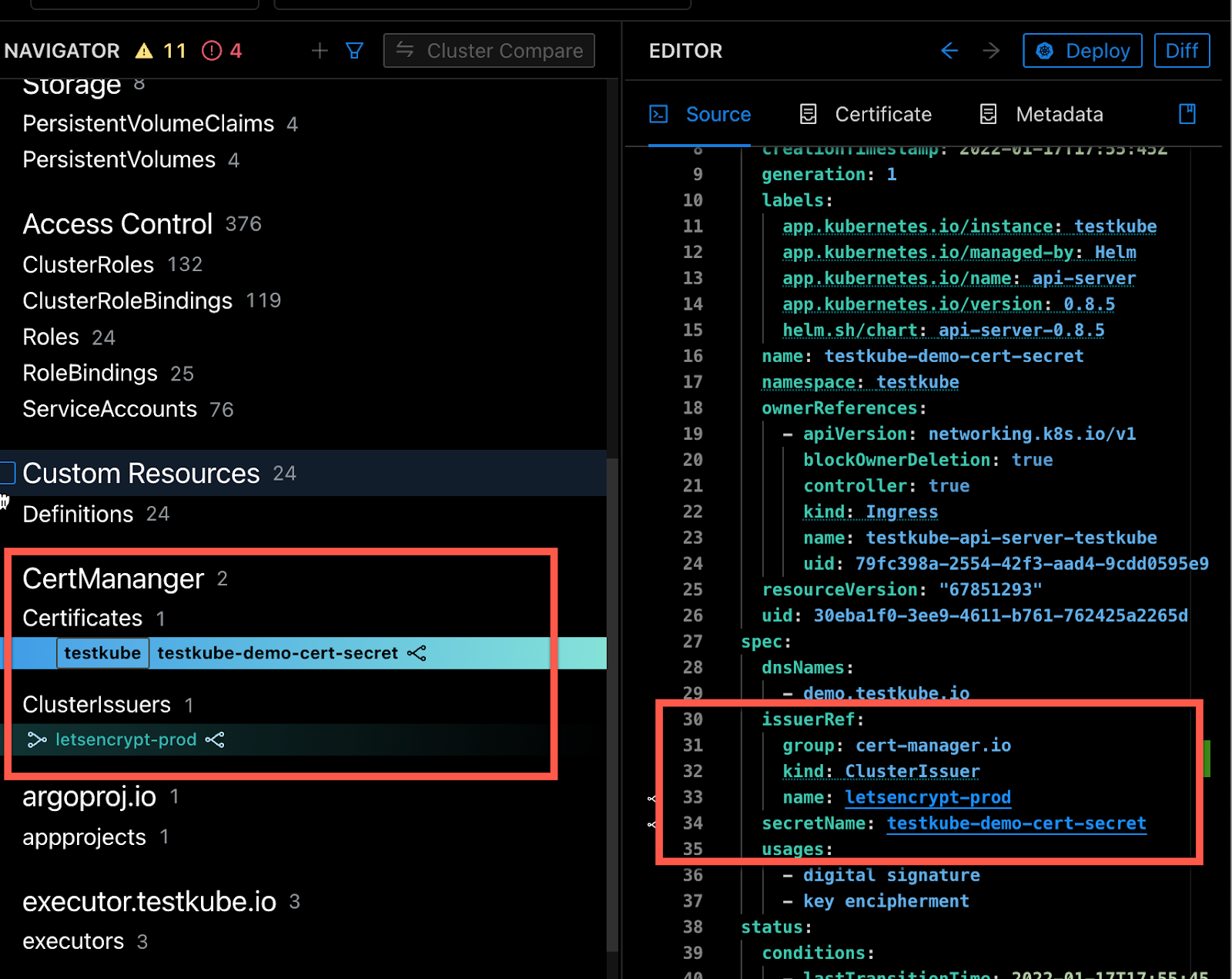Image resolution: width=1232 pixels, height=979 pixels.
Task: Click the Deploy button
Action: 1083,51
